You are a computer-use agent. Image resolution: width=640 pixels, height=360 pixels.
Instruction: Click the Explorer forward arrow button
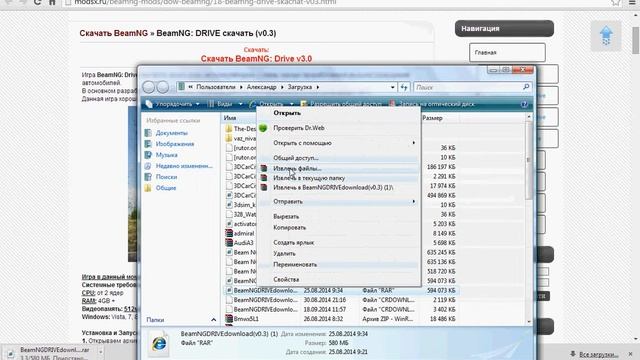[162, 87]
